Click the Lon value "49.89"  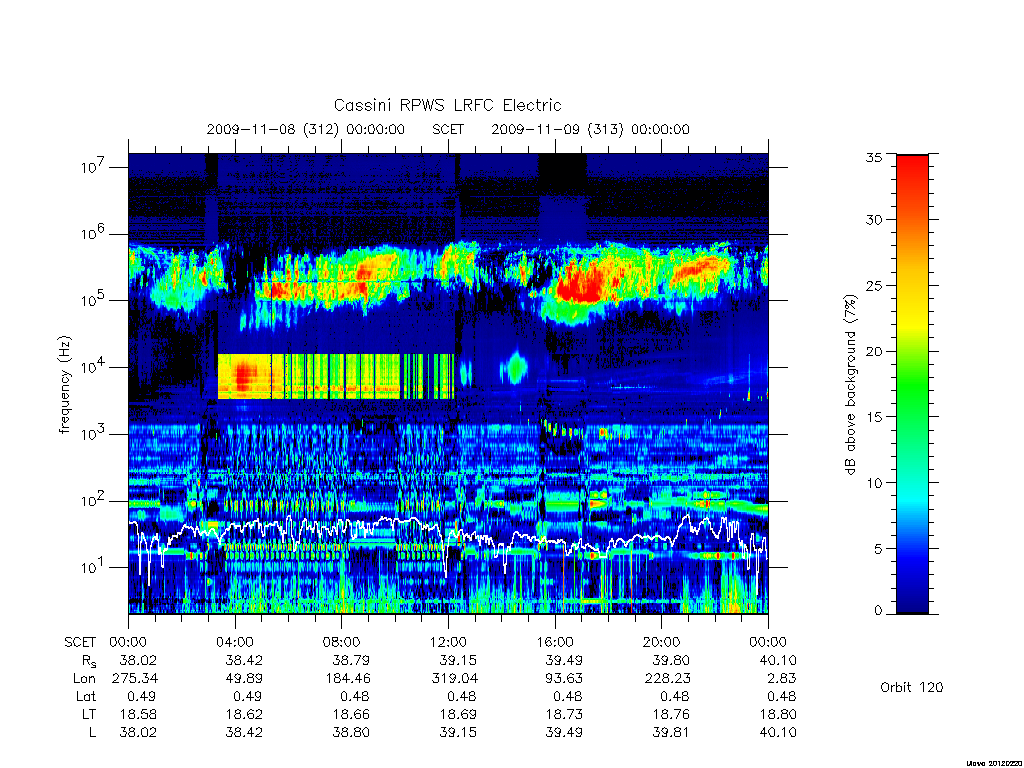coord(244,679)
